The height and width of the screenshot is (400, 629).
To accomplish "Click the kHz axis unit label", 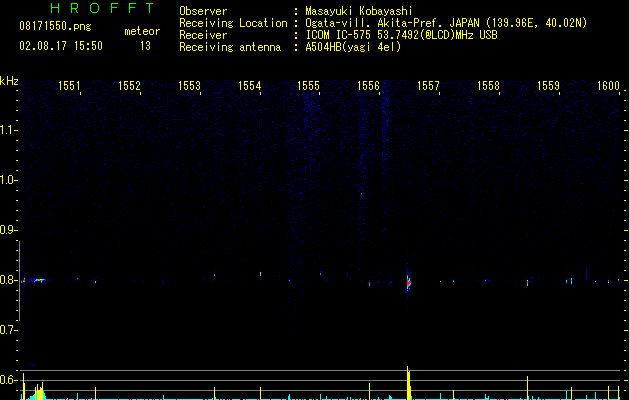I will point(9,81).
